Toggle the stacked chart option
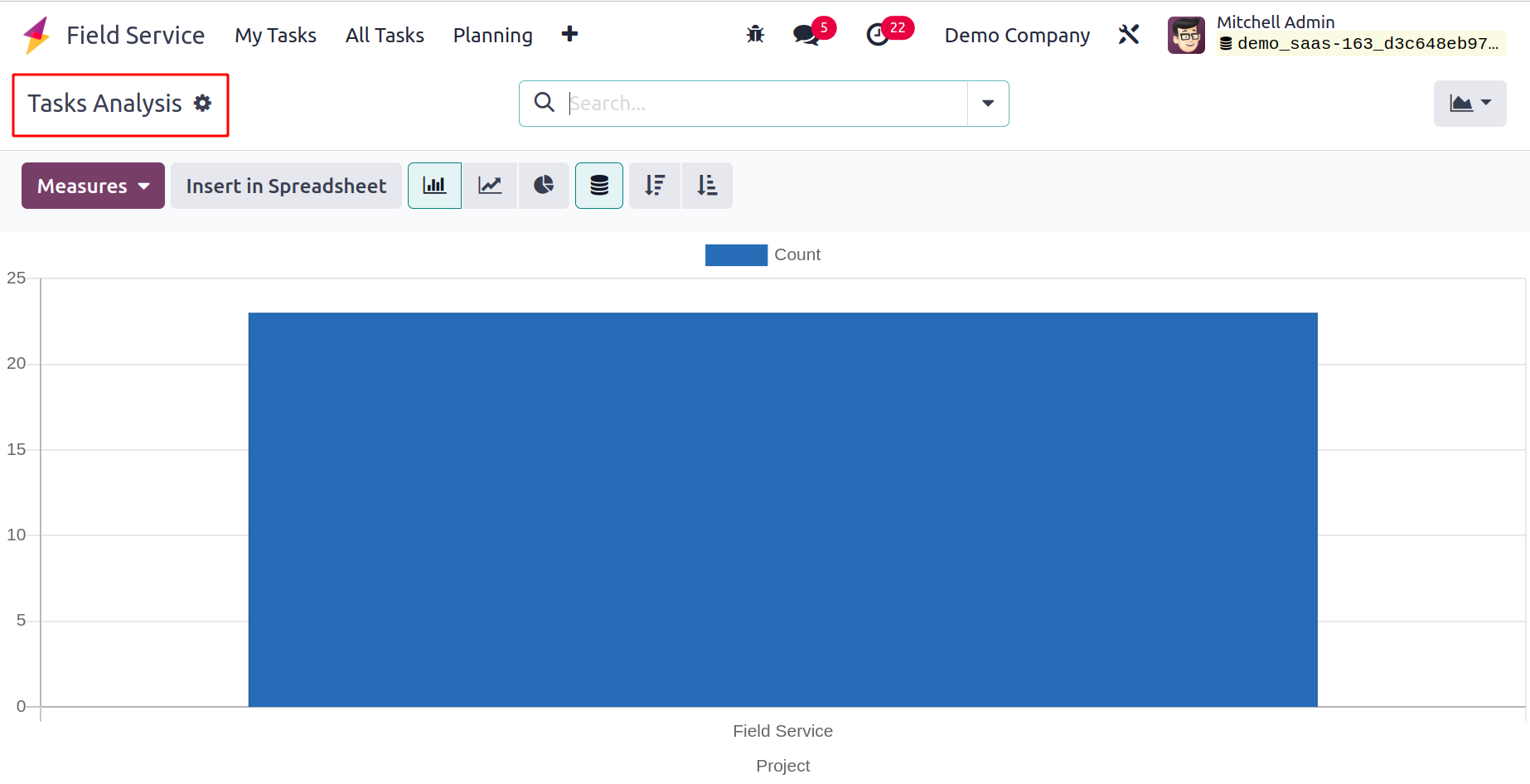Screen dimensions: 1530x784 coord(599,186)
